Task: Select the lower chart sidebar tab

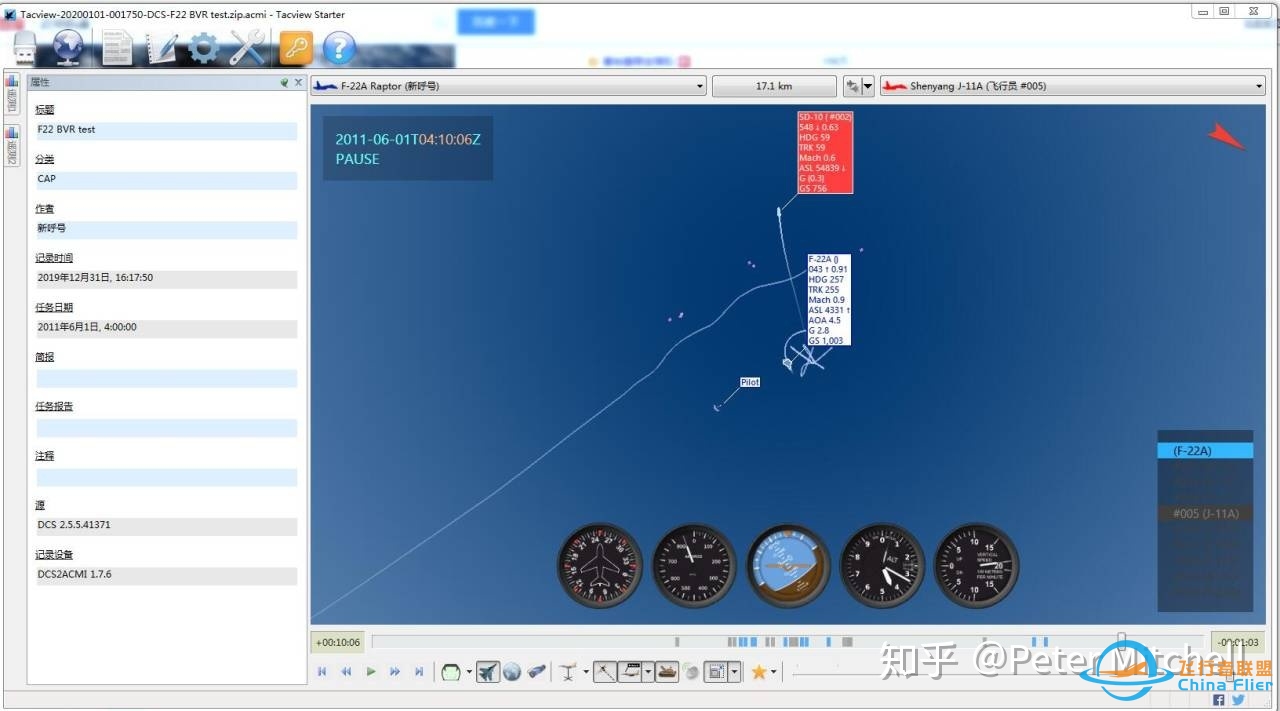Action: click(x=12, y=146)
